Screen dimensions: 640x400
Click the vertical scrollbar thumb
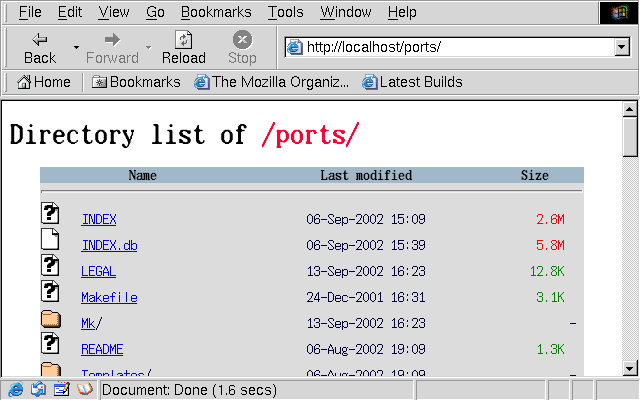[630, 137]
